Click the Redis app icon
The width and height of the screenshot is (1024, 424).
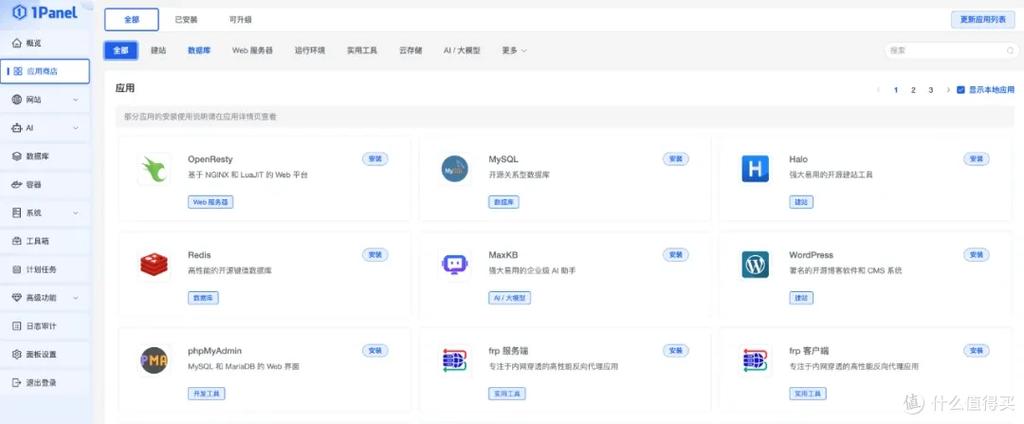[154, 265]
